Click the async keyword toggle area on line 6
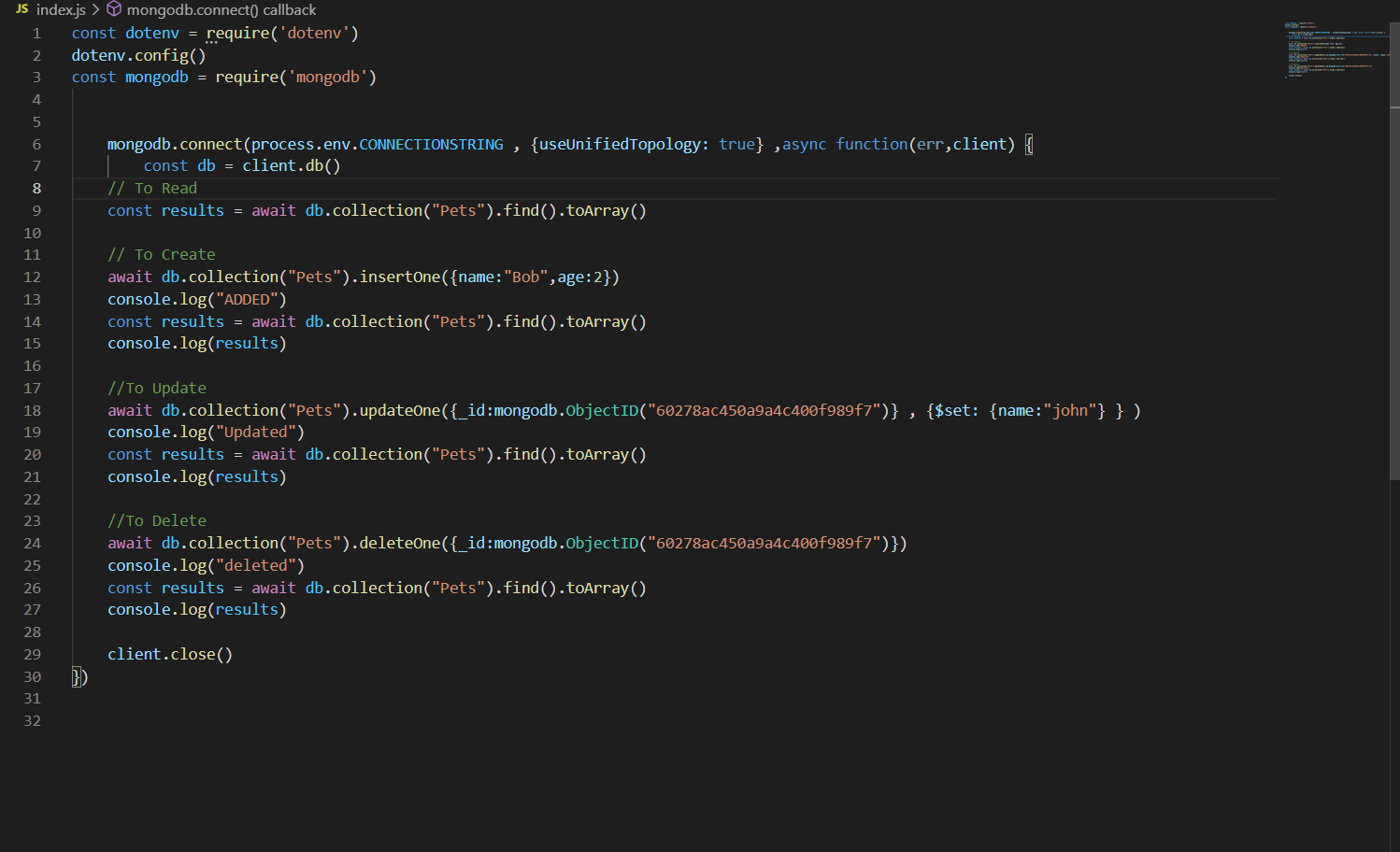This screenshot has height=852, width=1400. pyautogui.click(x=804, y=144)
